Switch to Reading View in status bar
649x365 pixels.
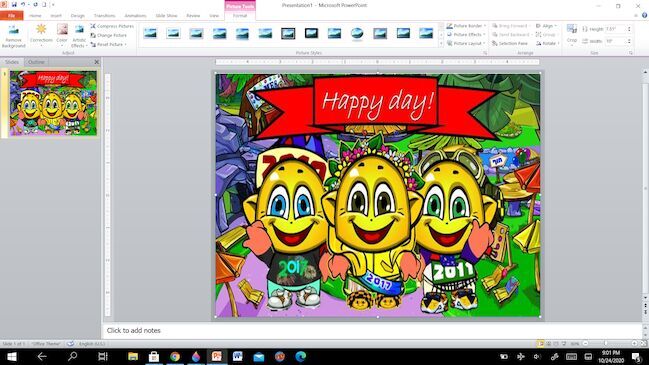[556, 343]
